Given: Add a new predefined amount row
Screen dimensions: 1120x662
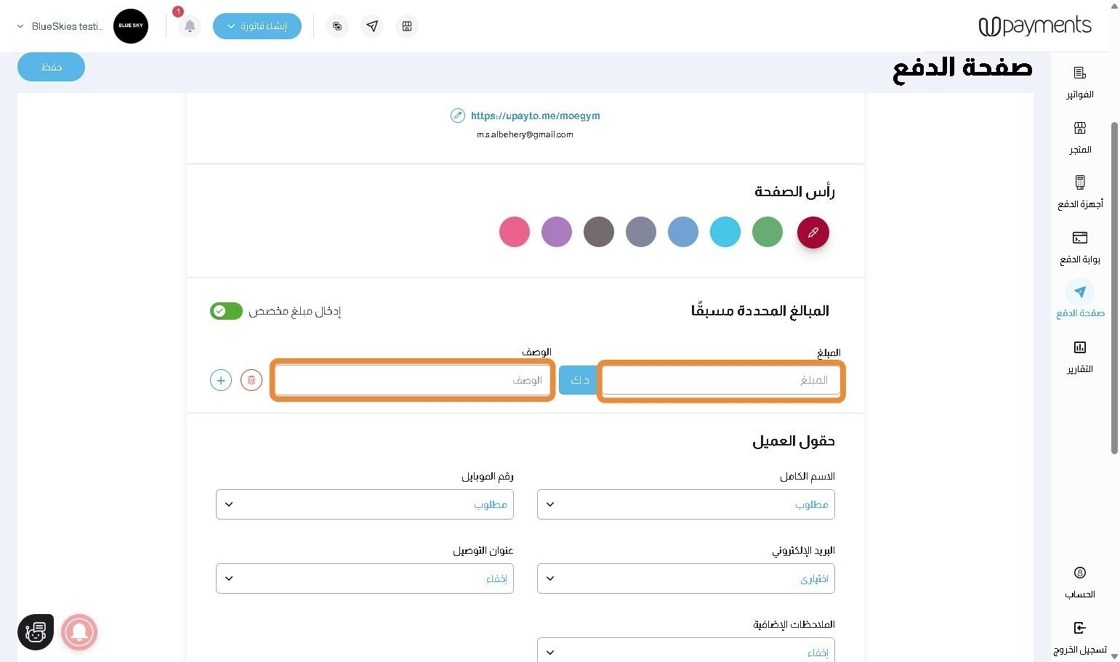Looking at the screenshot, I should [221, 380].
